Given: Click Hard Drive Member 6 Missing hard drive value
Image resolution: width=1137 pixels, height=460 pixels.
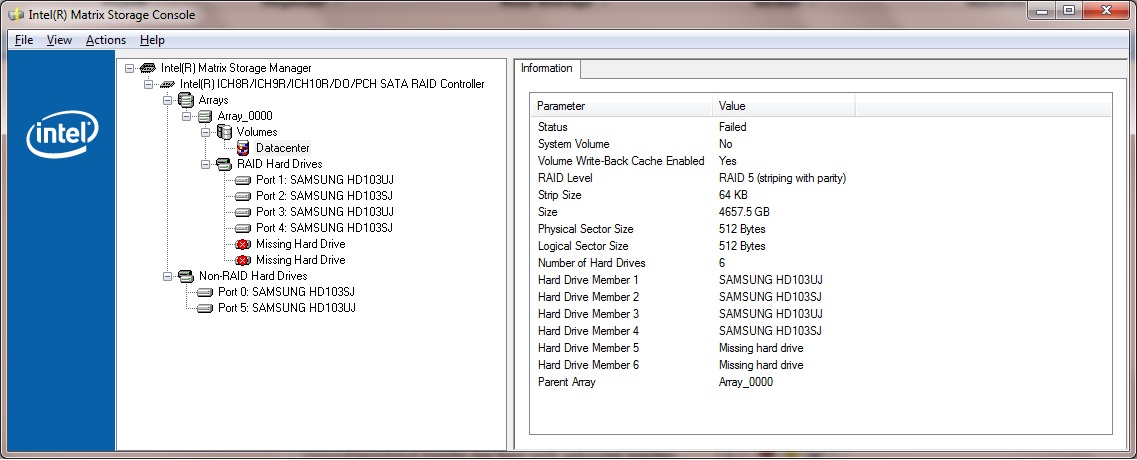Looking at the screenshot, I should (761, 365).
